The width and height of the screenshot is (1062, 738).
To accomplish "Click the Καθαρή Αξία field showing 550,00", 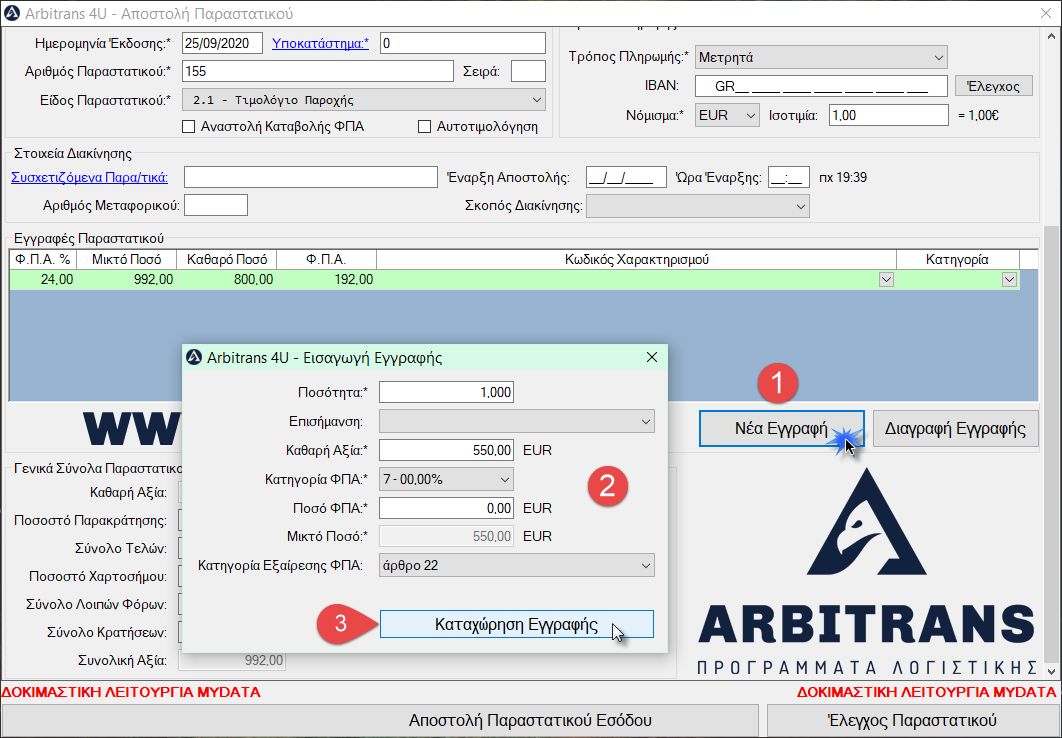I will [446, 450].
